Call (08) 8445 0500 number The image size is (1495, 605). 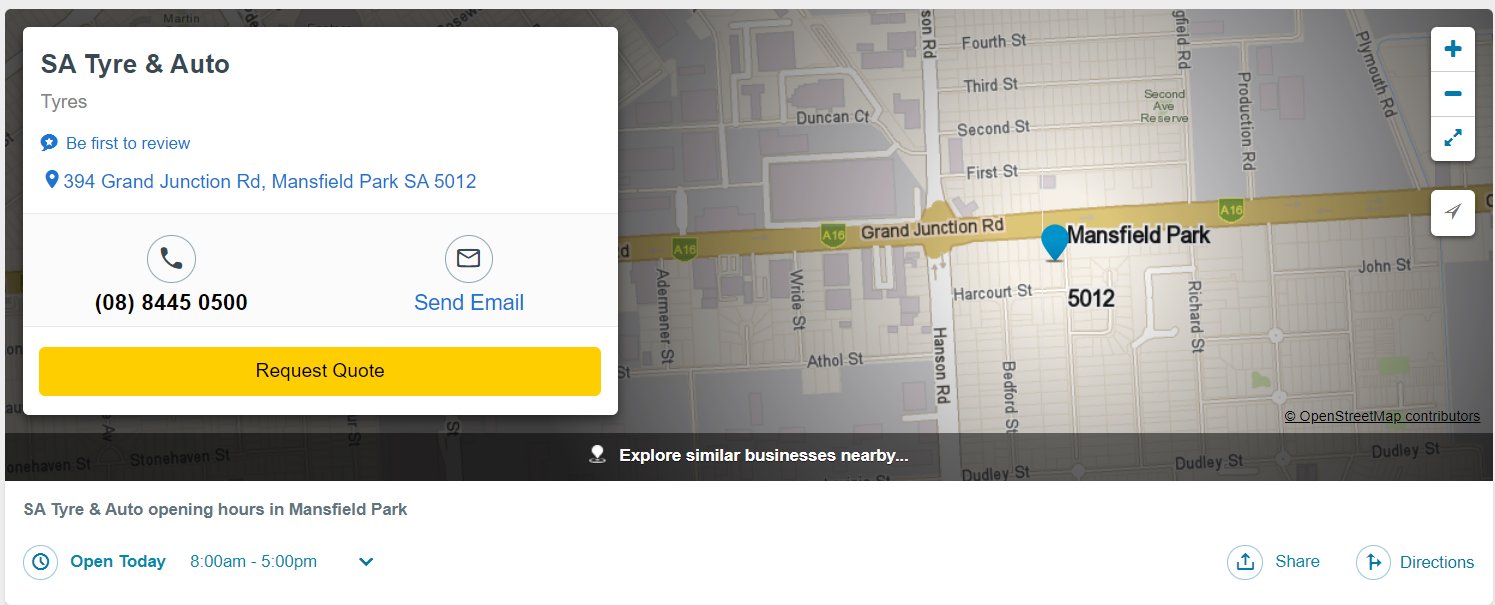click(171, 303)
